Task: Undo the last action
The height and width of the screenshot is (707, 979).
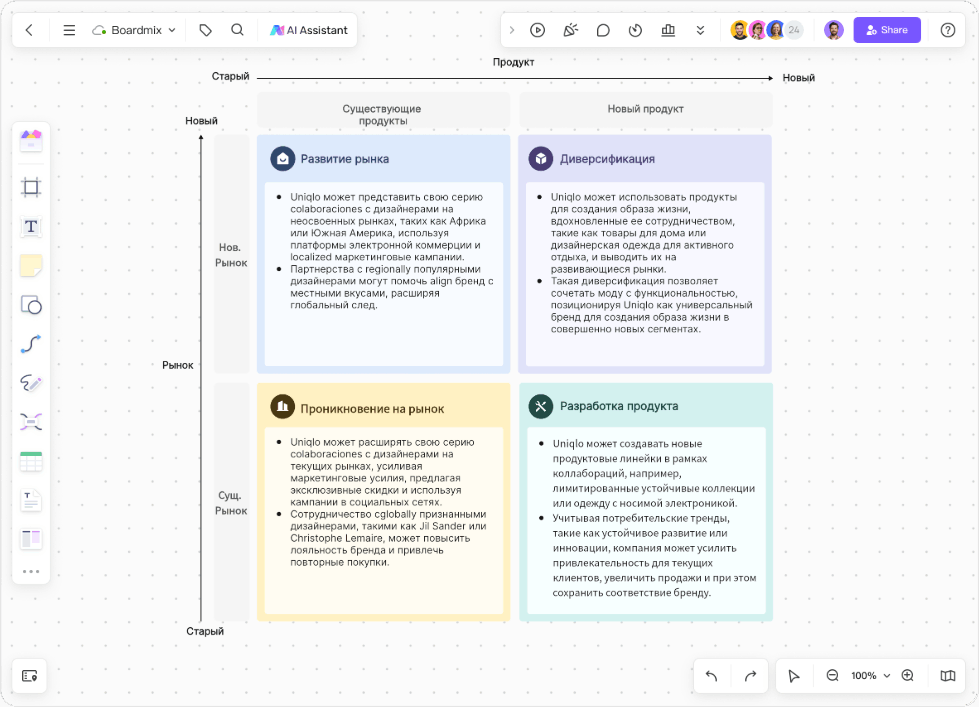Action: (711, 676)
